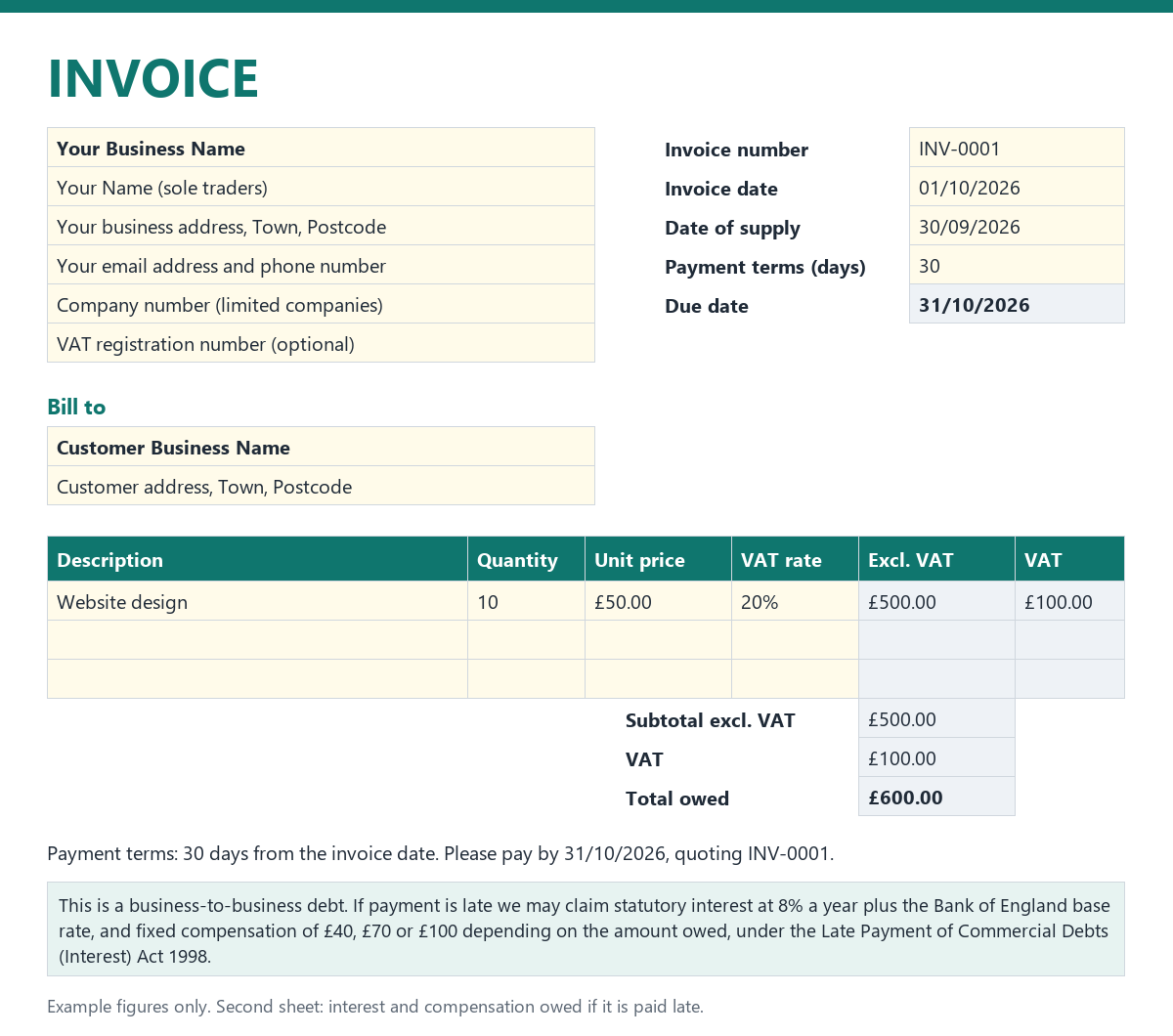Click the Unit price column header
The width and height of the screenshot is (1173, 1036).
(x=658, y=559)
